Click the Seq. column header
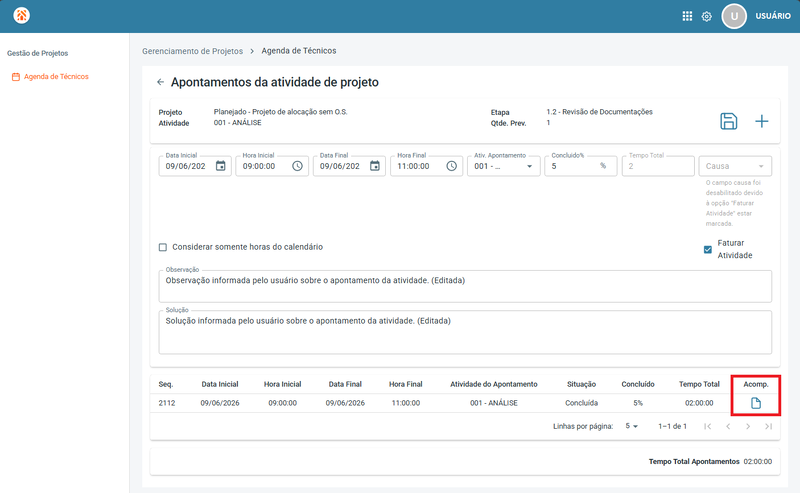The width and height of the screenshot is (800, 493). 166,384
